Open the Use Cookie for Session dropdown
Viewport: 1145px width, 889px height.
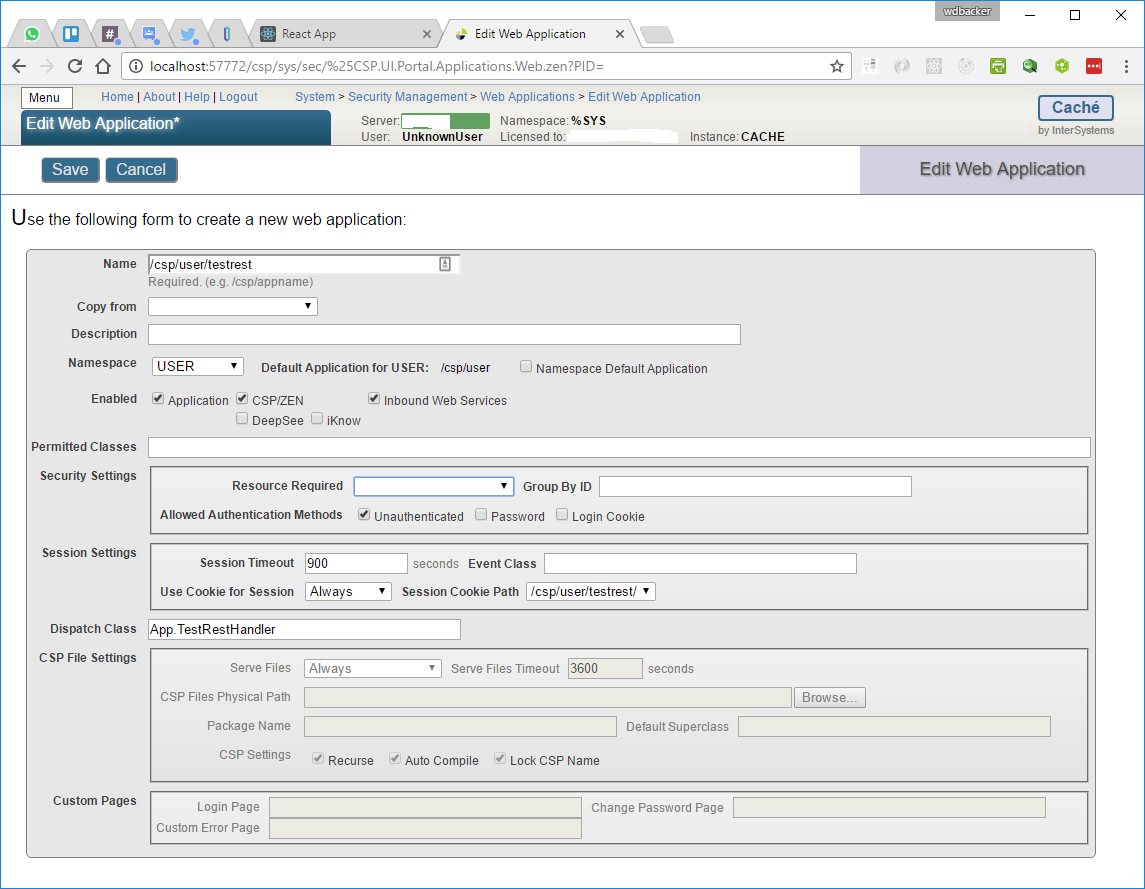pyautogui.click(x=348, y=591)
